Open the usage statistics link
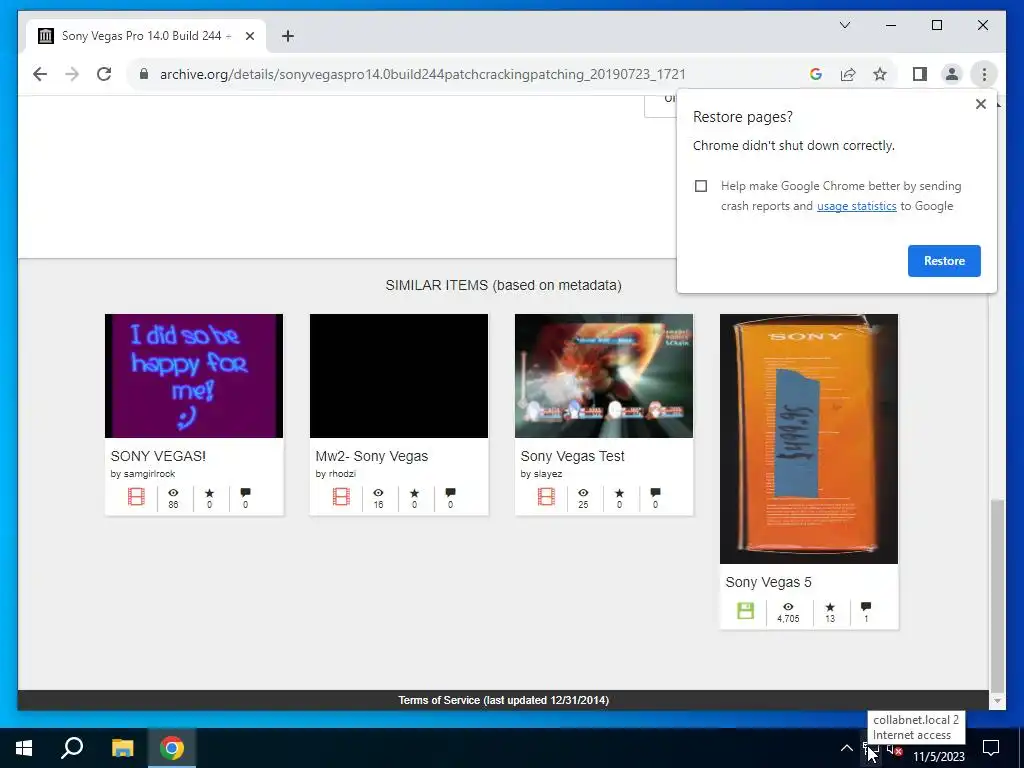Viewport: 1024px width, 768px height. pos(856,206)
